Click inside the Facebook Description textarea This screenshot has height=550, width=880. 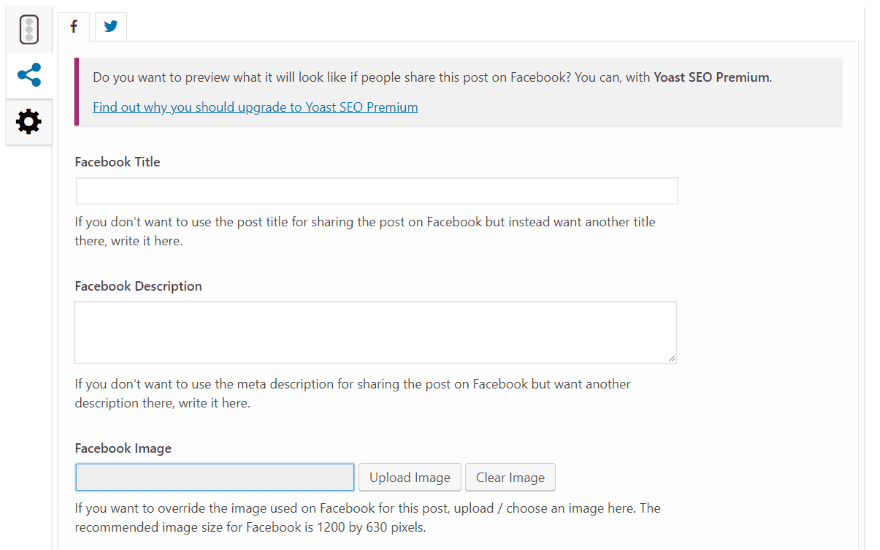click(x=375, y=332)
